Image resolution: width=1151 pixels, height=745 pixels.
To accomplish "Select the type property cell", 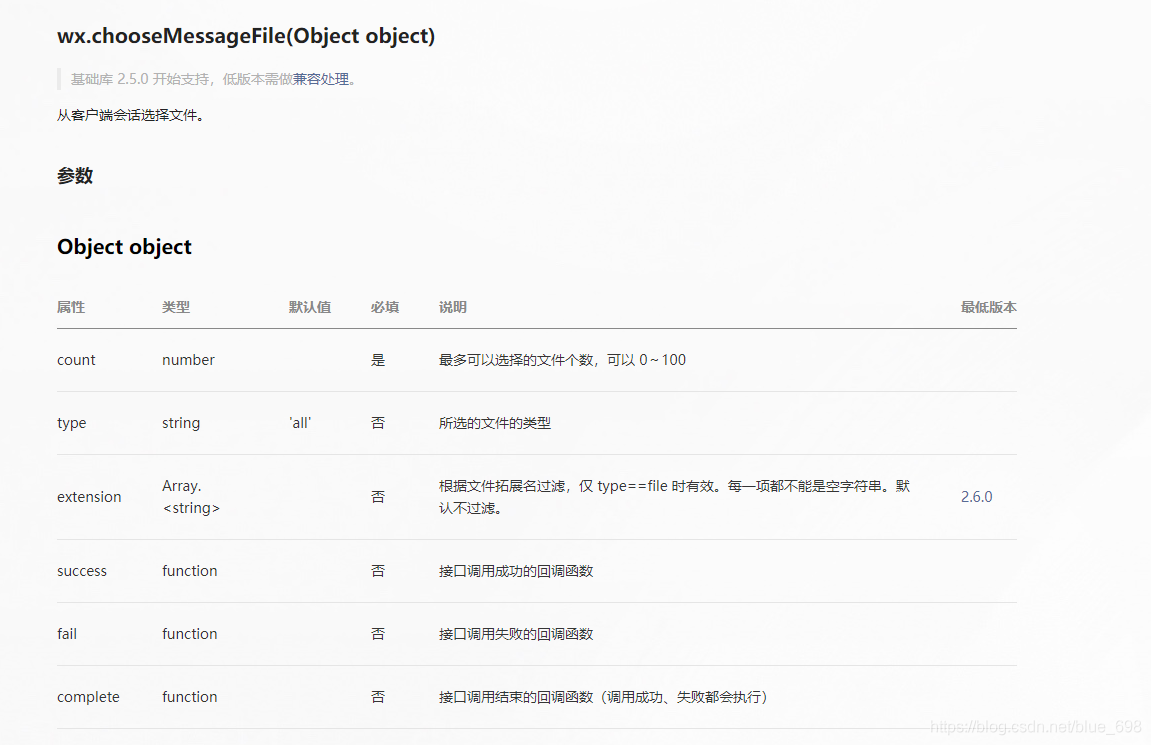I will point(72,424).
